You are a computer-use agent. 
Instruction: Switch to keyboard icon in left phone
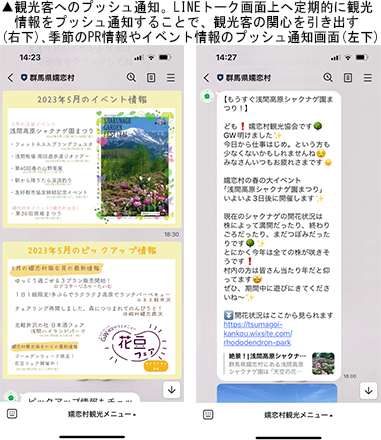click(x=12, y=414)
